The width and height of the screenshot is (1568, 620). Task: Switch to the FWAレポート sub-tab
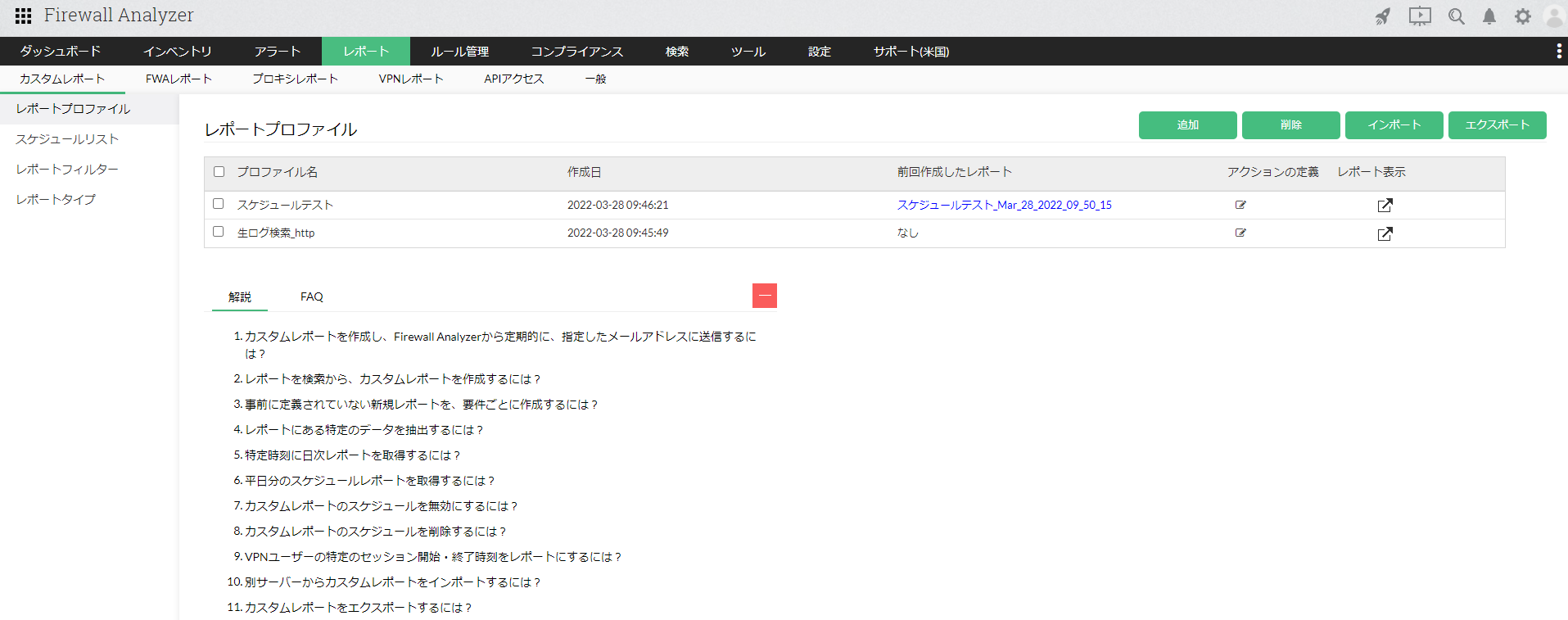(x=178, y=79)
